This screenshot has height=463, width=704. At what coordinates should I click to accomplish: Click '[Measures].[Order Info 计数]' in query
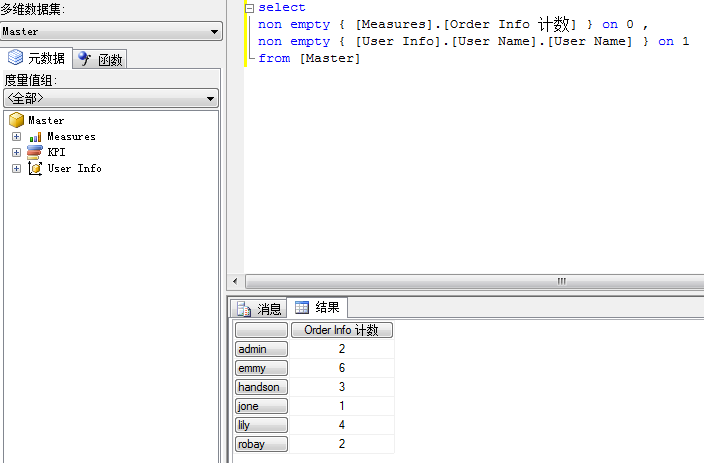click(x=466, y=24)
